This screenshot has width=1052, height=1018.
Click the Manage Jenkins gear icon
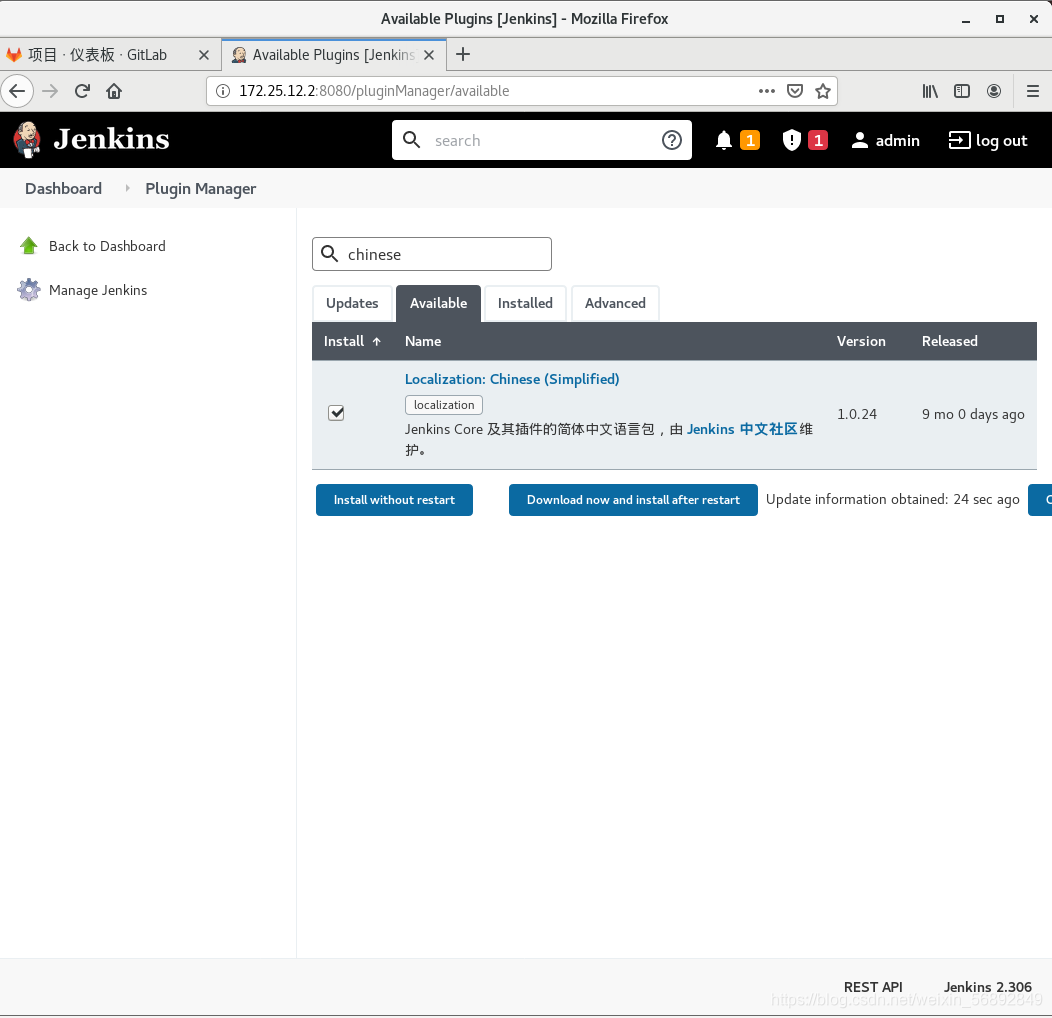28,290
